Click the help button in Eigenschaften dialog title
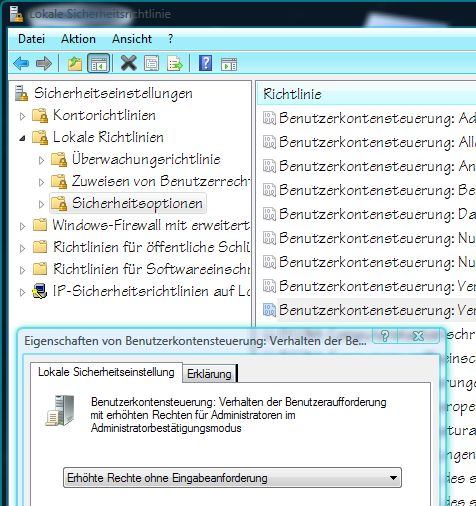Screen dimensions: 476x506 coord(385,335)
